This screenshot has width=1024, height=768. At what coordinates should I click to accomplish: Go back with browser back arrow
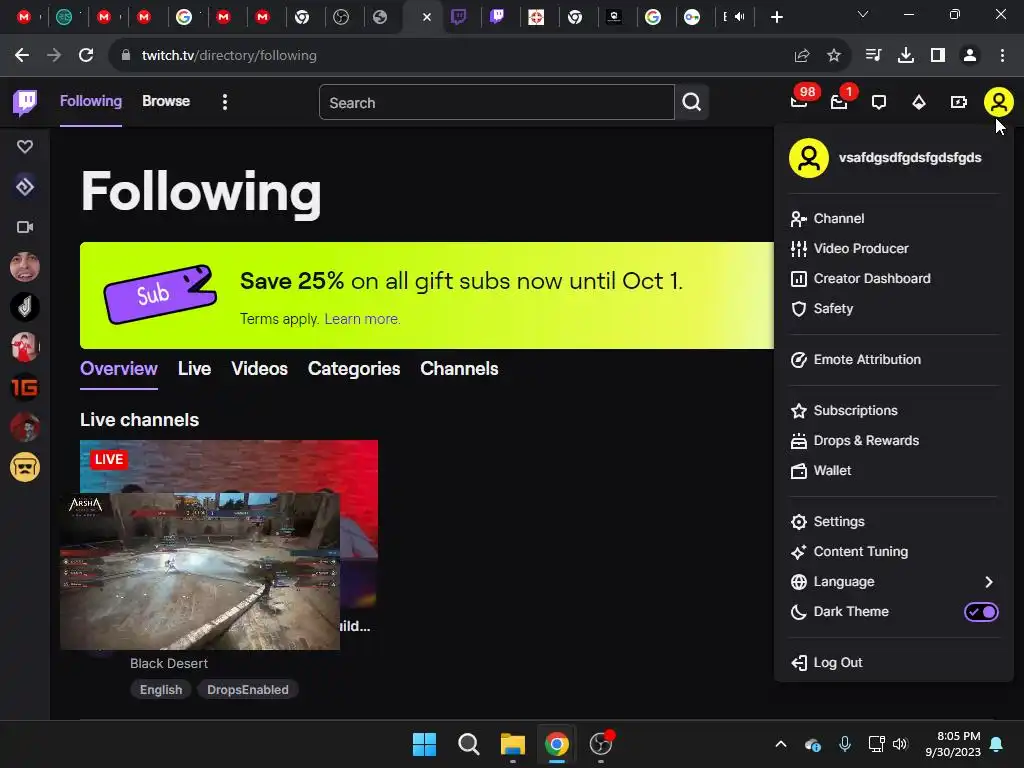pos(22,56)
